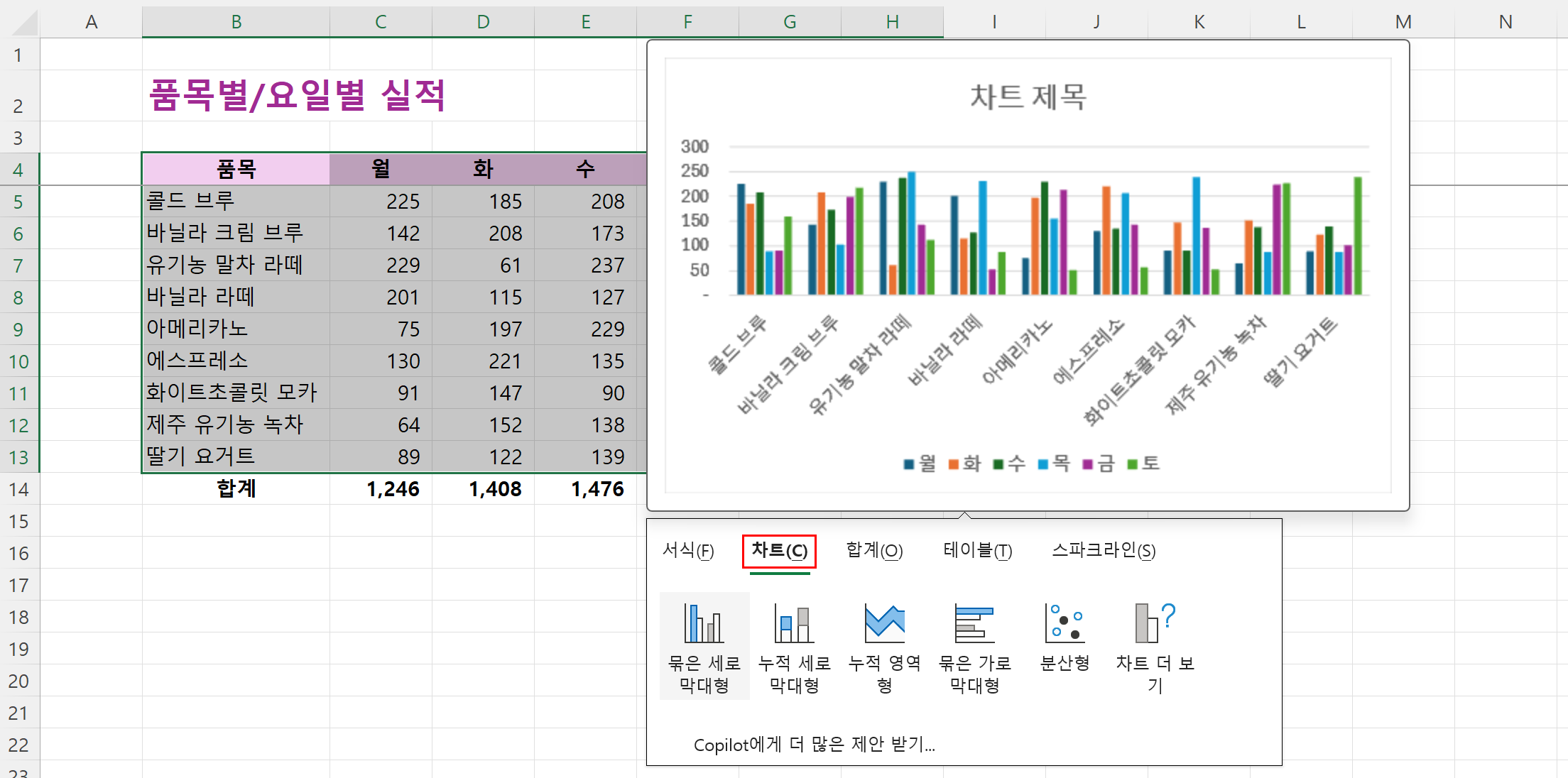
Task: Select the clustered column chart icon (묶은 세로 막대형)
Action: [704, 624]
